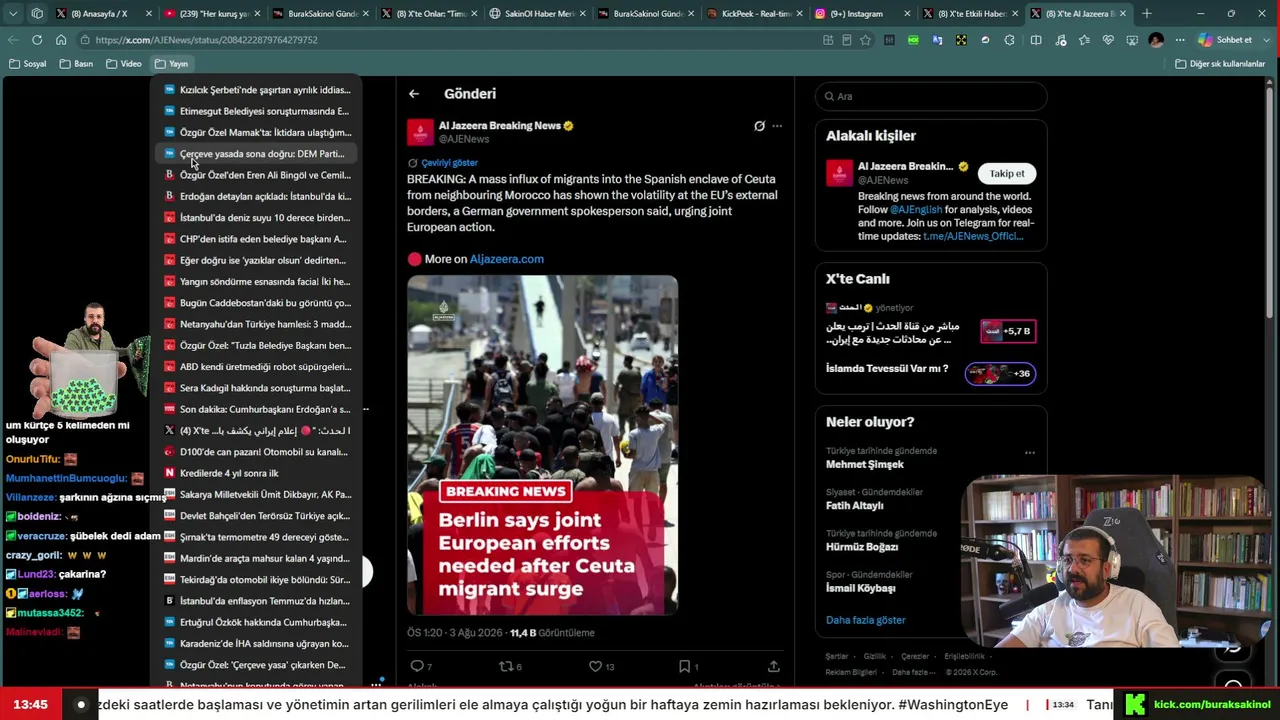This screenshot has height=720, width=1280.
Task: Add this page to favorites with the star icon
Action: point(865,40)
